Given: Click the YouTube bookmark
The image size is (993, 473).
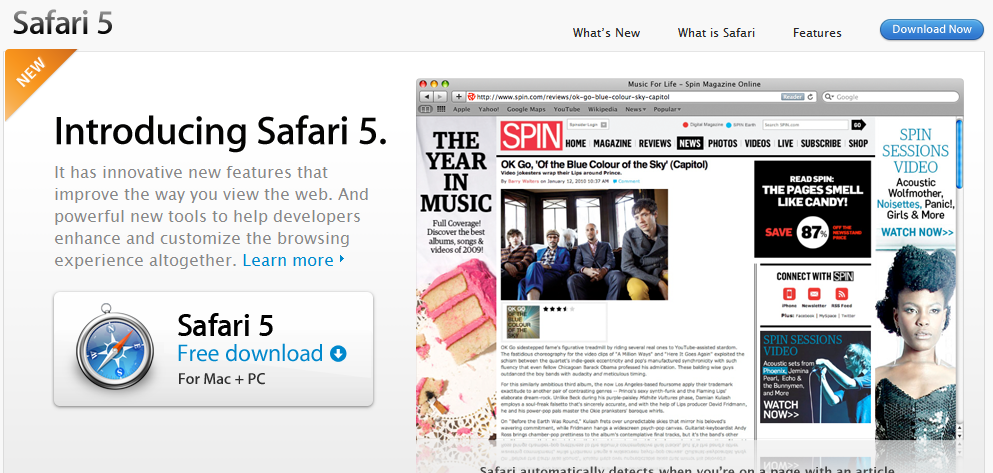Looking at the screenshot, I should coord(567,109).
